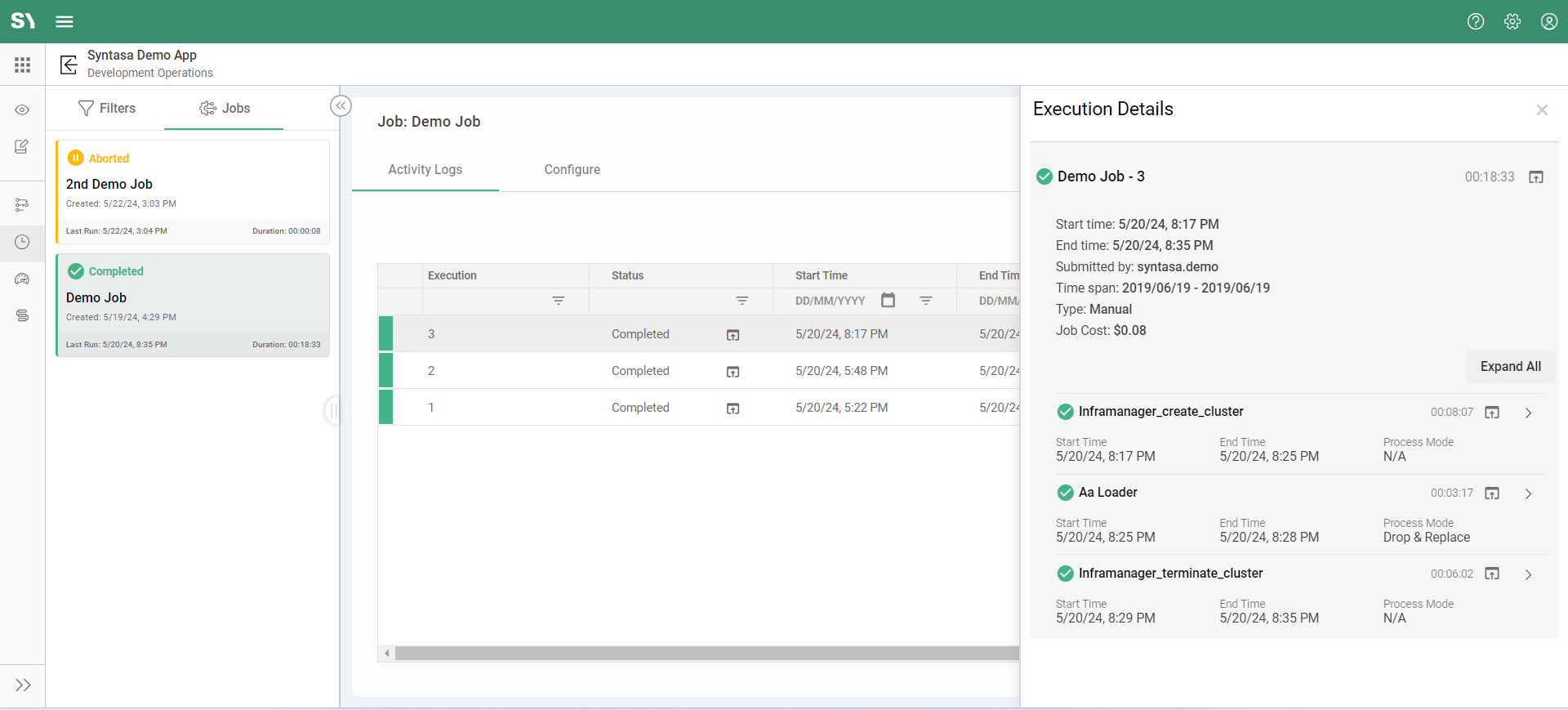Click the eye icon in left sidebar
The height and width of the screenshot is (710, 1568).
coord(22,109)
